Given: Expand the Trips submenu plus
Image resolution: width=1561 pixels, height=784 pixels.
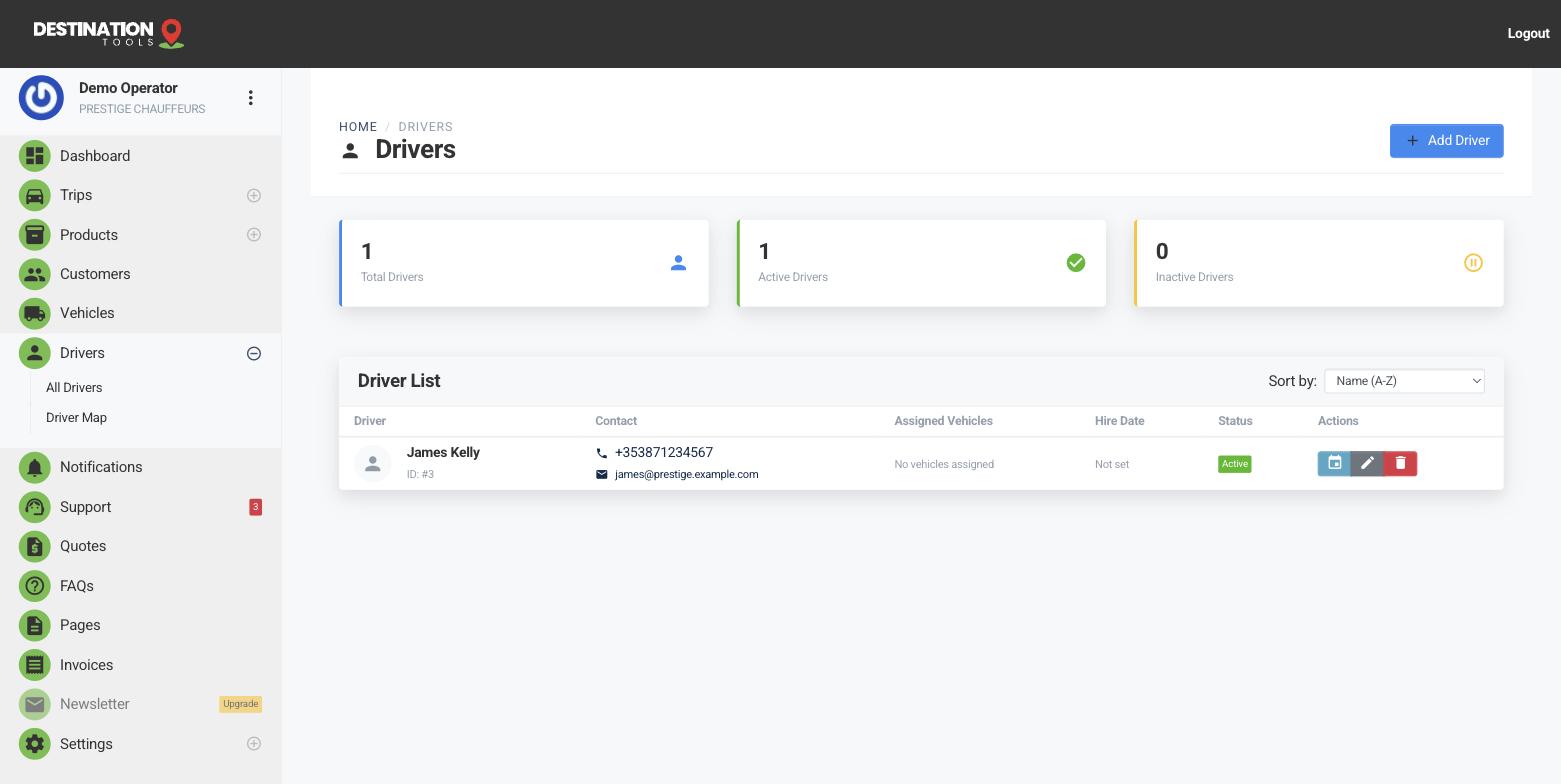Looking at the screenshot, I should pyautogui.click(x=254, y=195).
